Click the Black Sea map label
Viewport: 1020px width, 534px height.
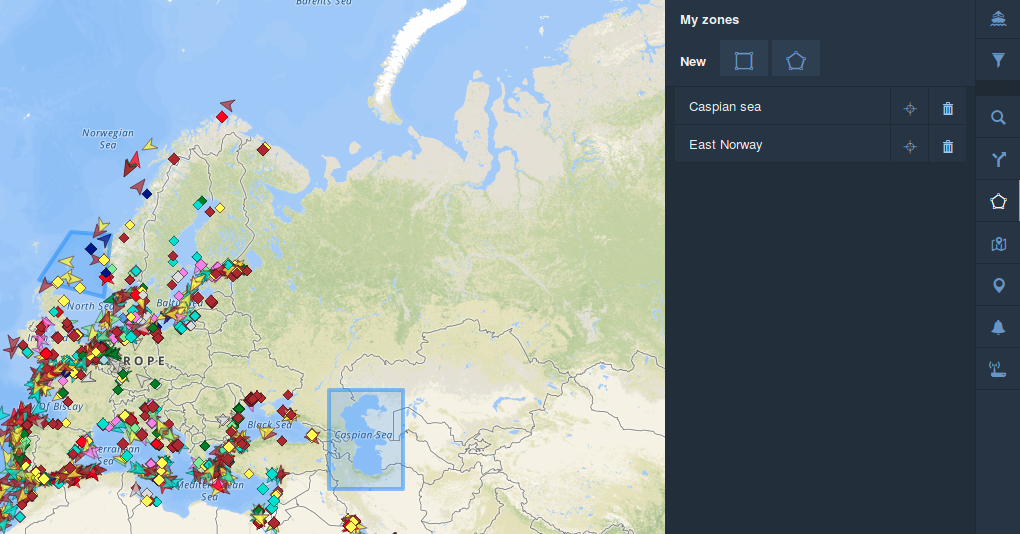coord(270,425)
